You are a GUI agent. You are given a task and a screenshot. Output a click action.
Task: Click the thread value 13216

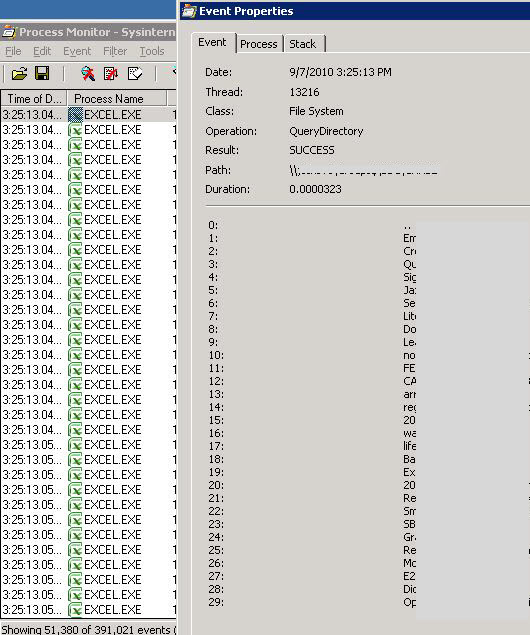point(304,92)
